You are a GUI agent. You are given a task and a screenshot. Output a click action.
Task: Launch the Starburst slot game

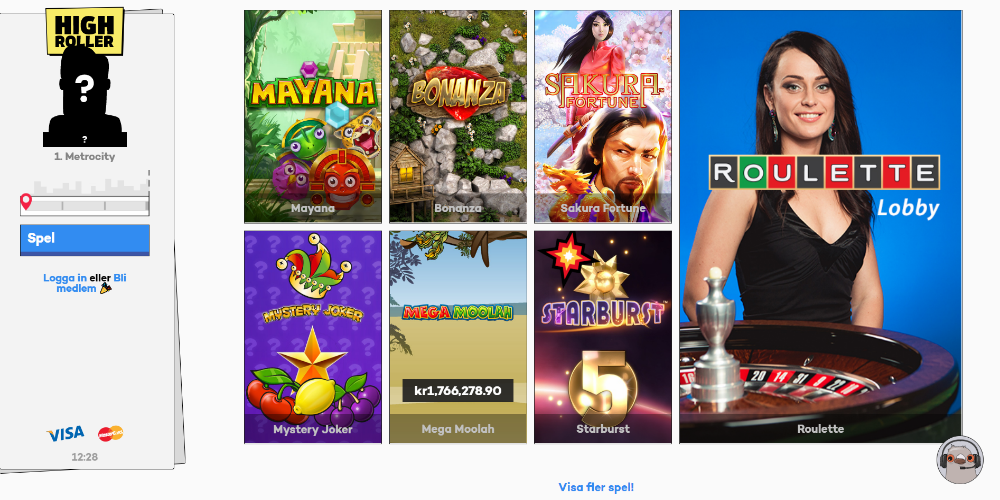tap(603, 337)
